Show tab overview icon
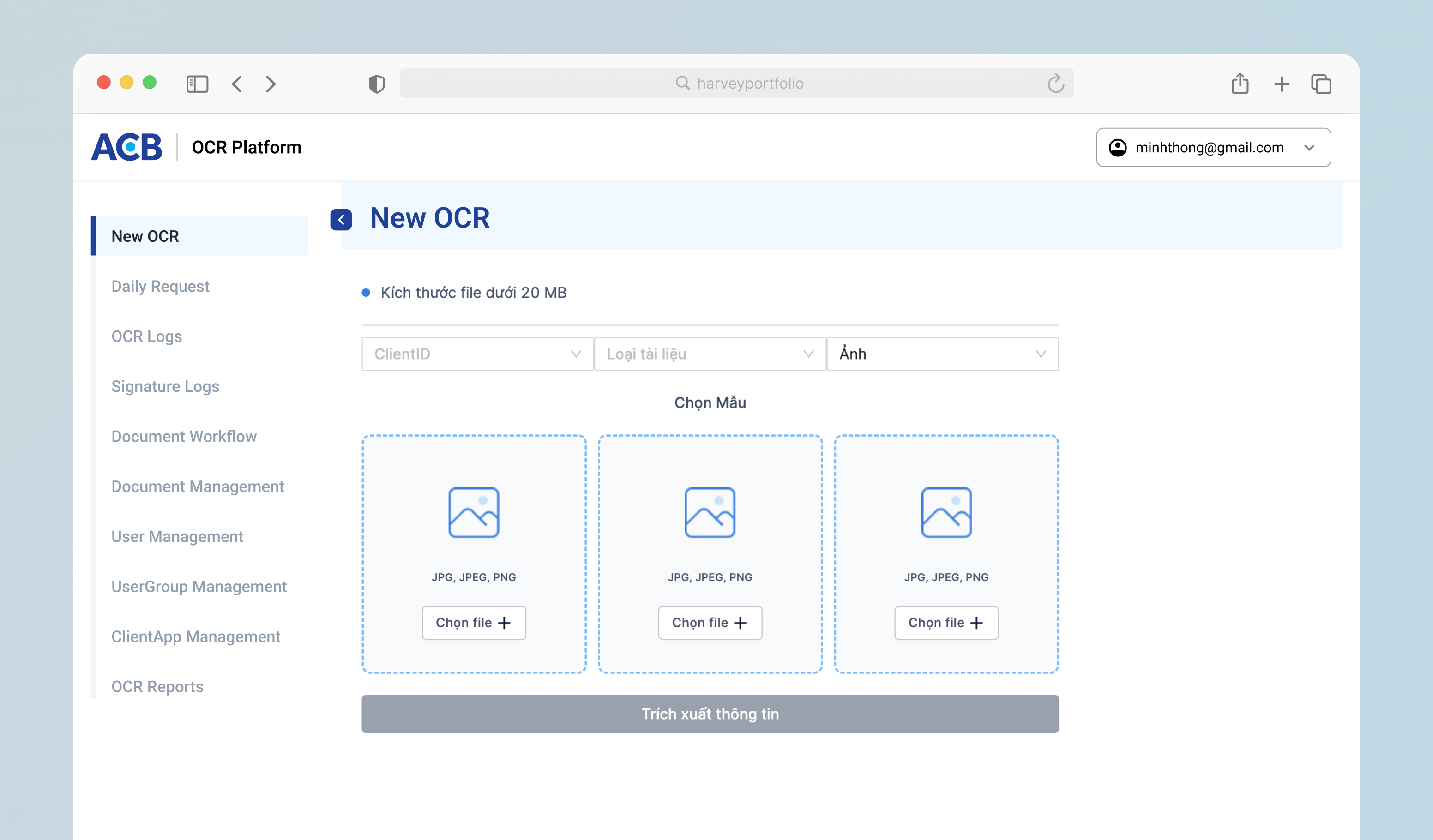The height and width of the screenshot is (840, 1433). click(1321, 84)
